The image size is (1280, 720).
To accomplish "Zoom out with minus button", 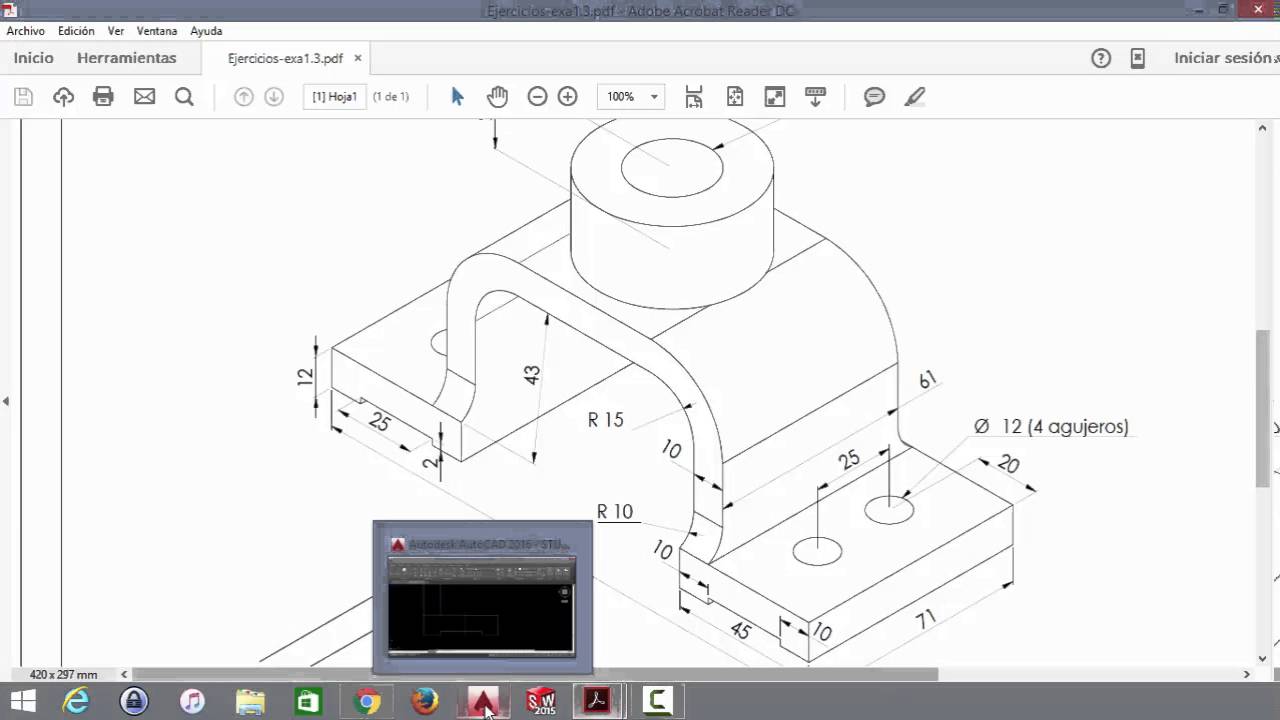I will click(537, 97).
